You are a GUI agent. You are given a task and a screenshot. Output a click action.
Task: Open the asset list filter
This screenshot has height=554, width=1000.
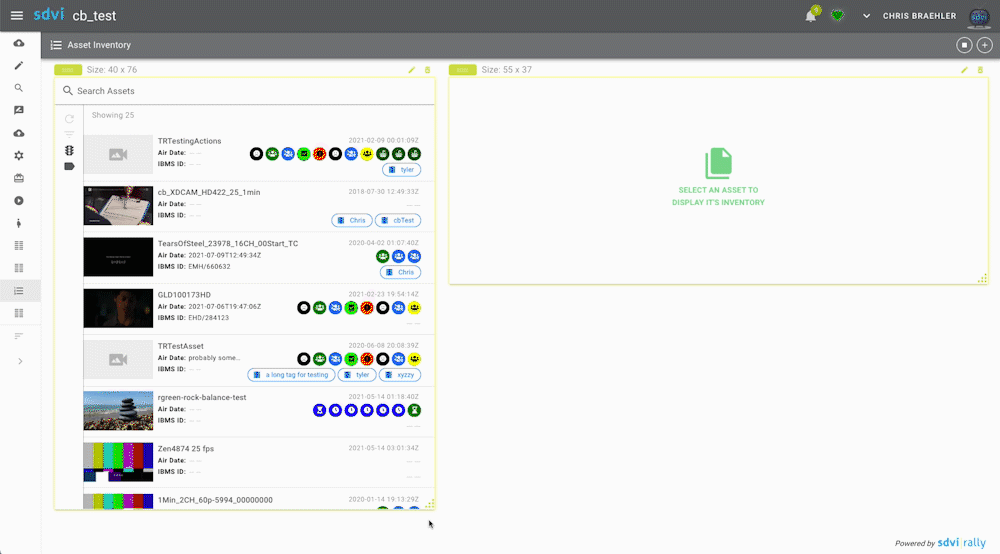click(70, 135)
